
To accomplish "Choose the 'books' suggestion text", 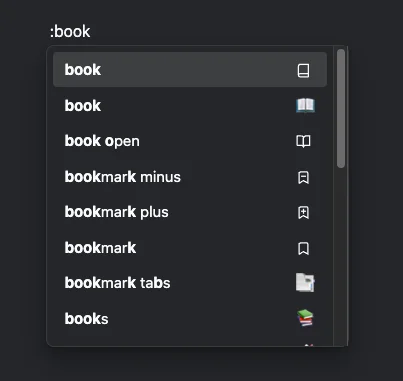I will click(x=86, y=319).
